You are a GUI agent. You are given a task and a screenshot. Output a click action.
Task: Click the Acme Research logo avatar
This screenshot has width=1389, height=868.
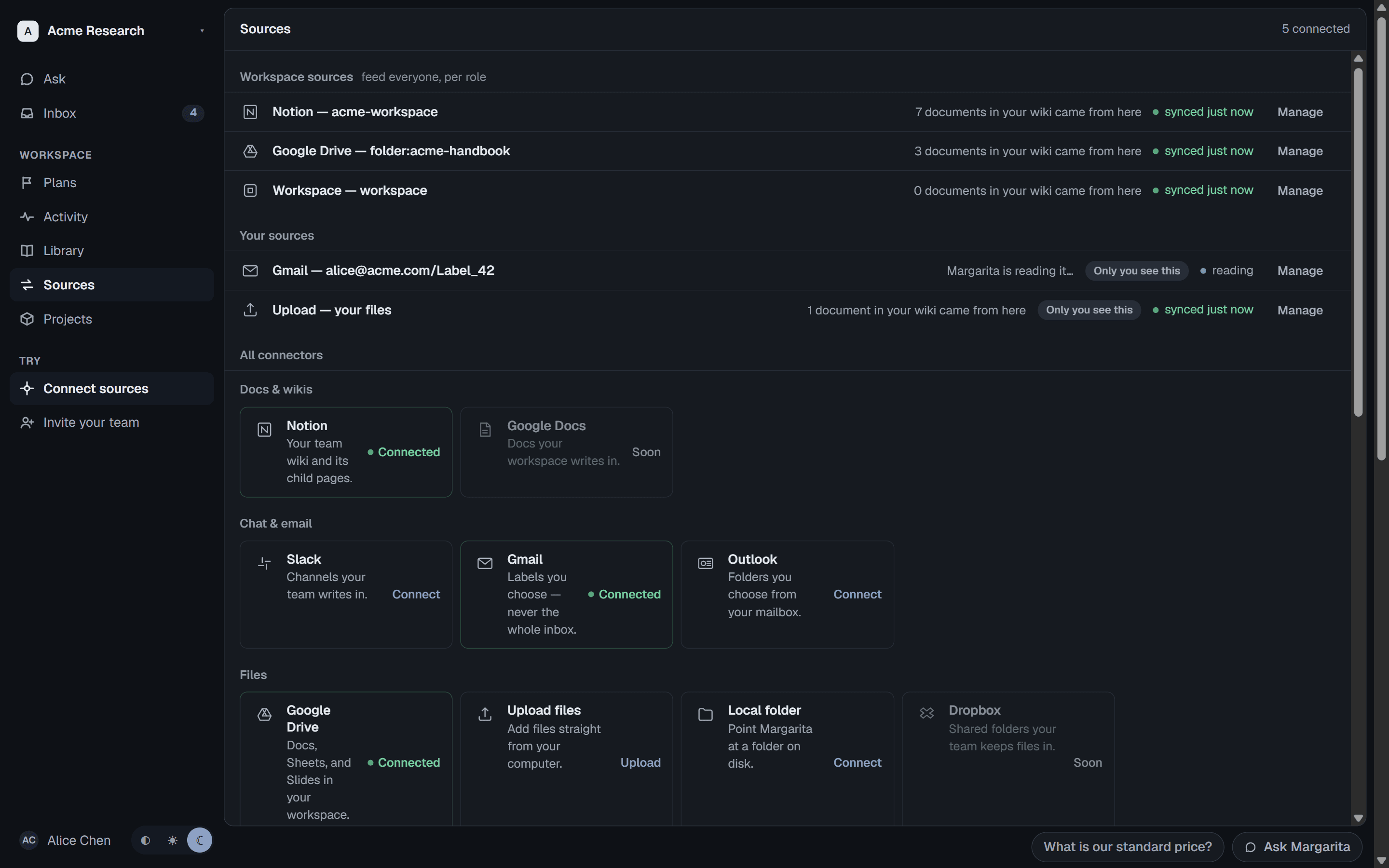tap(27, 31)
